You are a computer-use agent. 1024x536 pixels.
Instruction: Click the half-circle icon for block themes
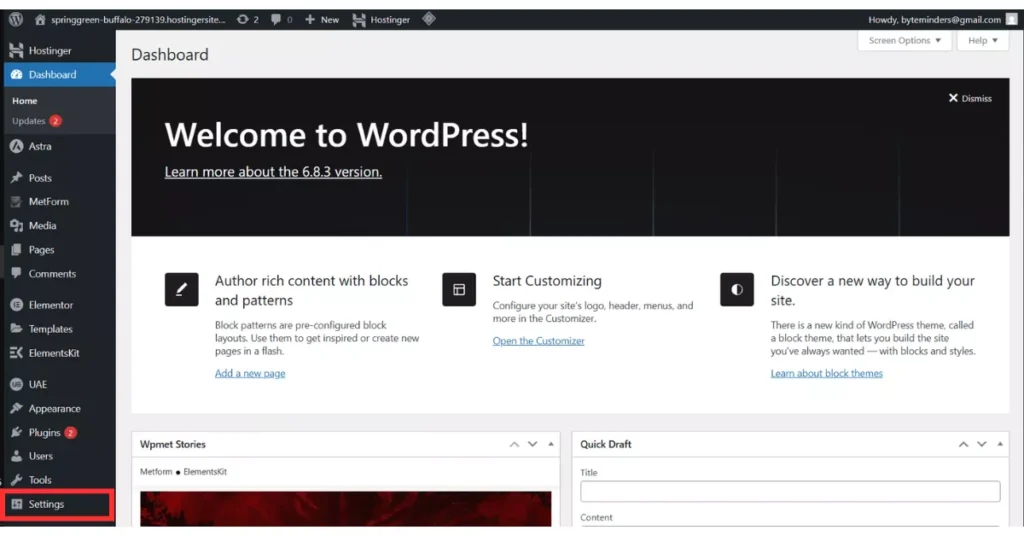pos(737,289)
